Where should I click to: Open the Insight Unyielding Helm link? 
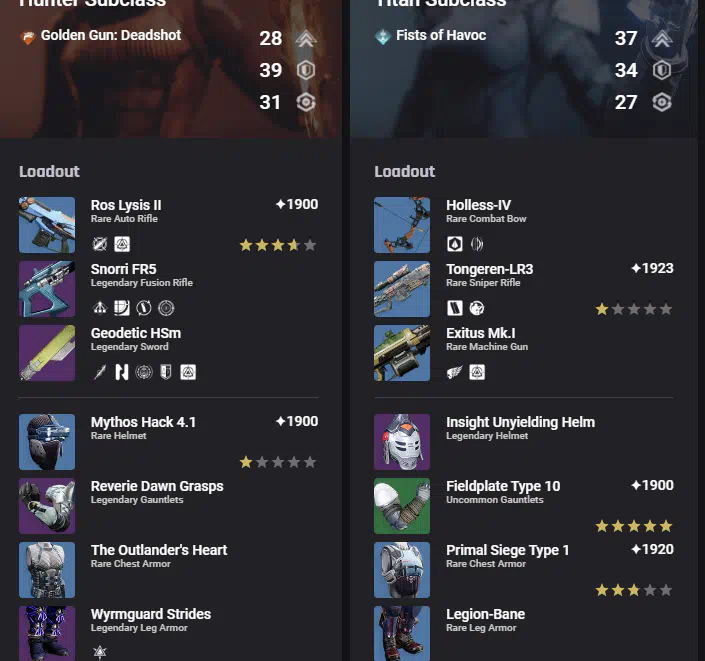coord(520,422)
